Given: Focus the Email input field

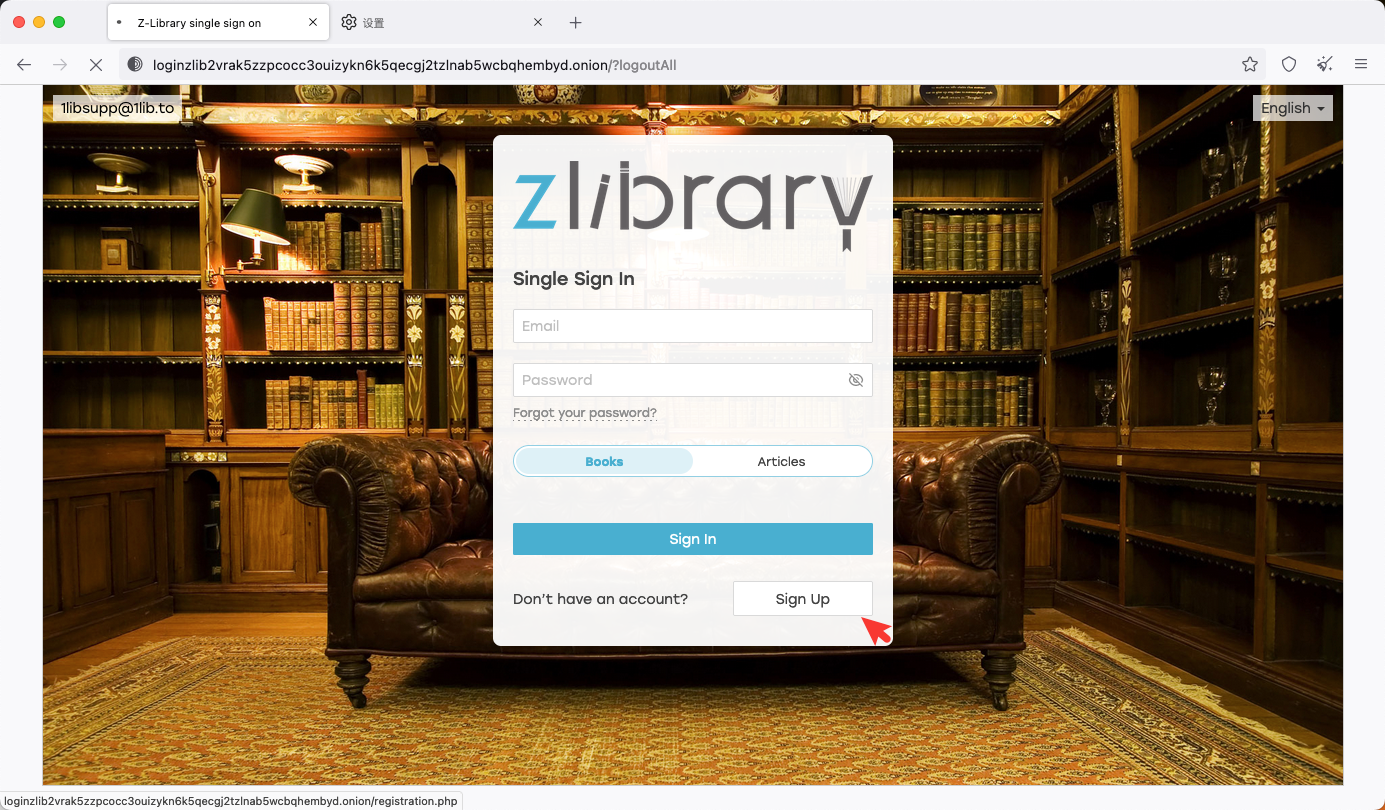Looking at the screenshot, I should point(693,326).
